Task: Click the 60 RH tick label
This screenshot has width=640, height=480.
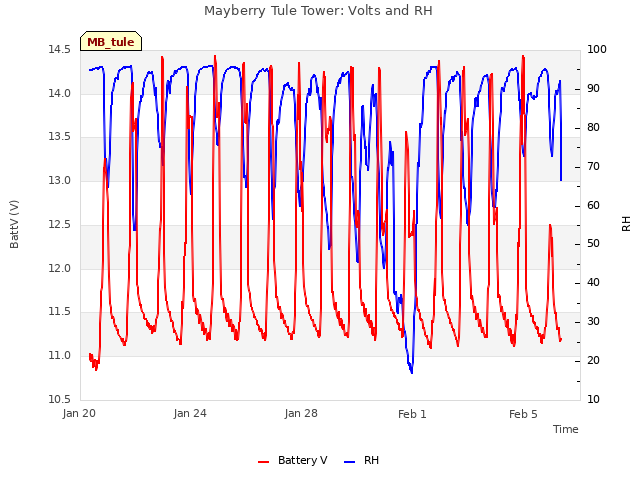Action: [x=593, y=205]
